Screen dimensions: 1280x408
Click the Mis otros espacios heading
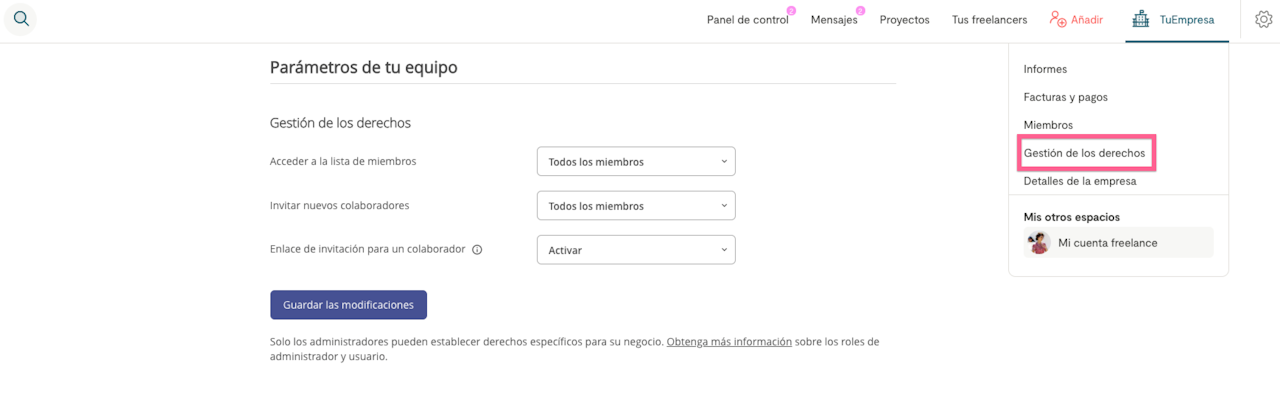(x=1071, y=217)
